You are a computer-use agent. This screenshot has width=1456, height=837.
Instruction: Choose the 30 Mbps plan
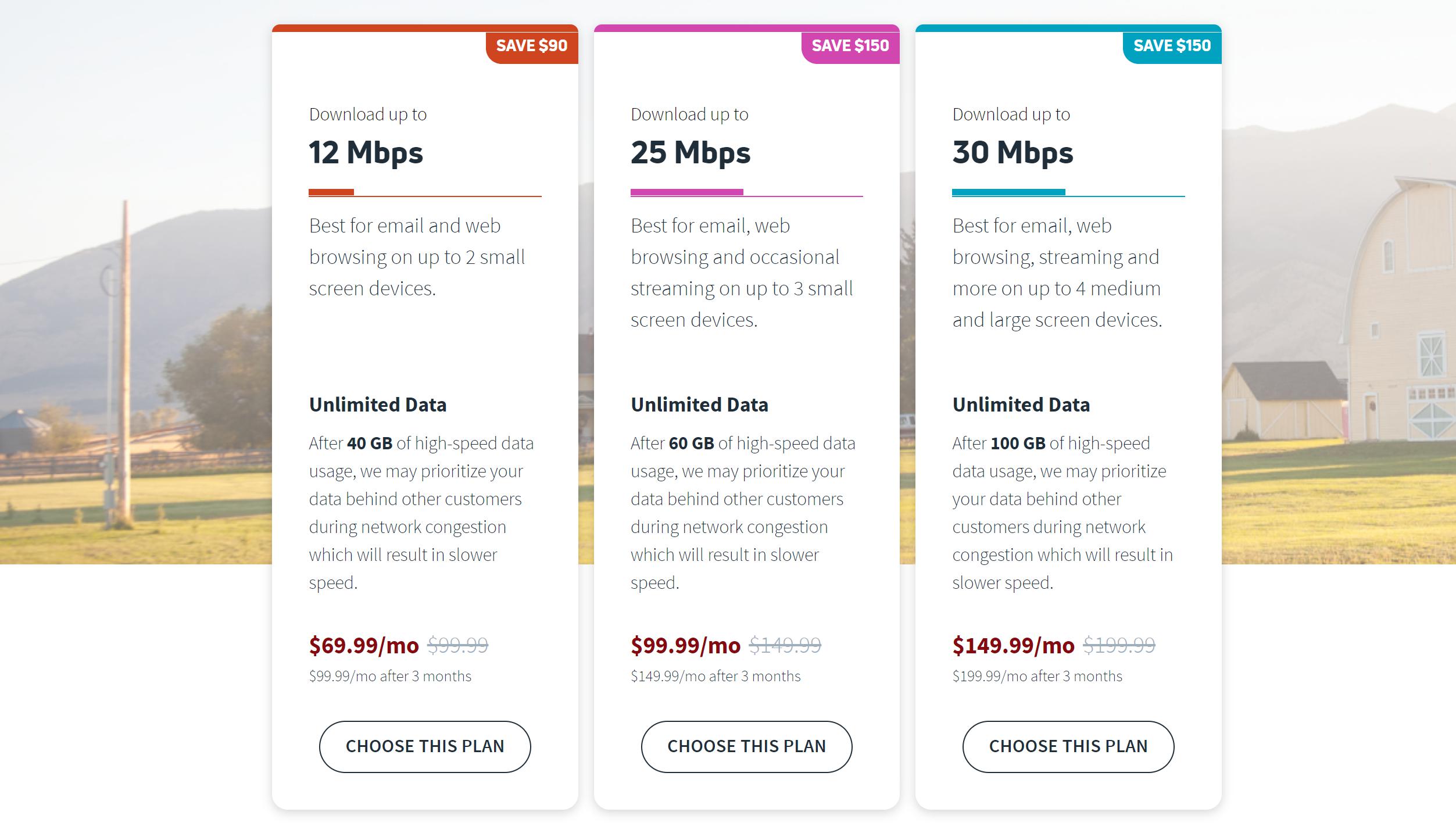coord(1068,746)
